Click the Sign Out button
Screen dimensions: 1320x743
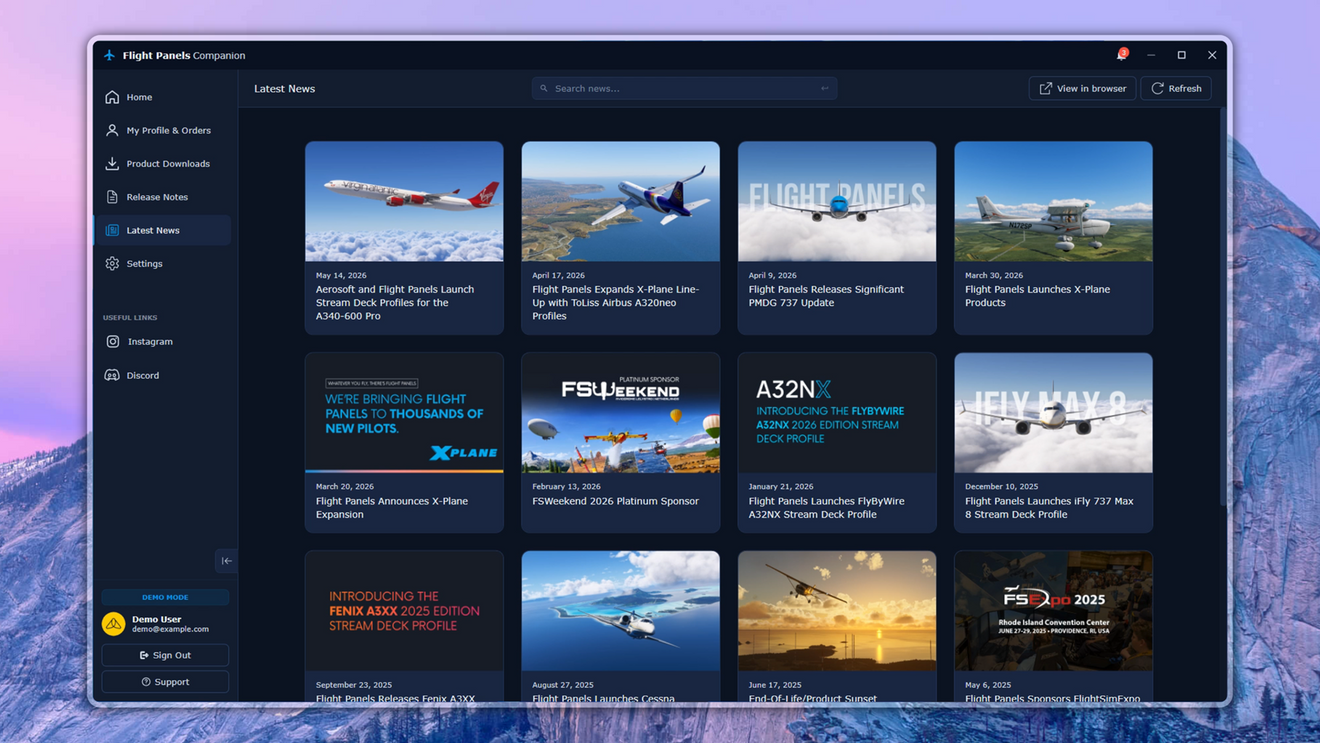[x=165, y=655]
